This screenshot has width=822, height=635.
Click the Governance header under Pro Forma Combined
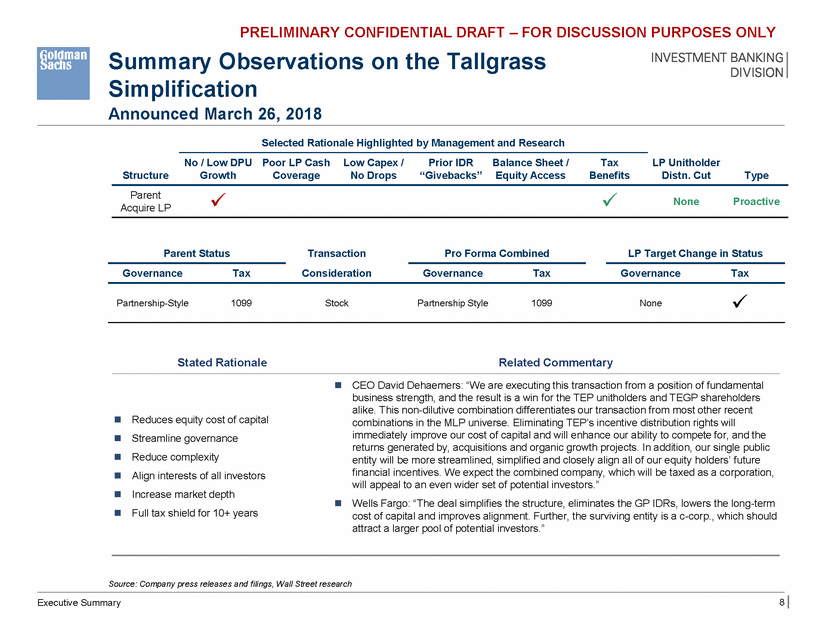tap(453, 273)
